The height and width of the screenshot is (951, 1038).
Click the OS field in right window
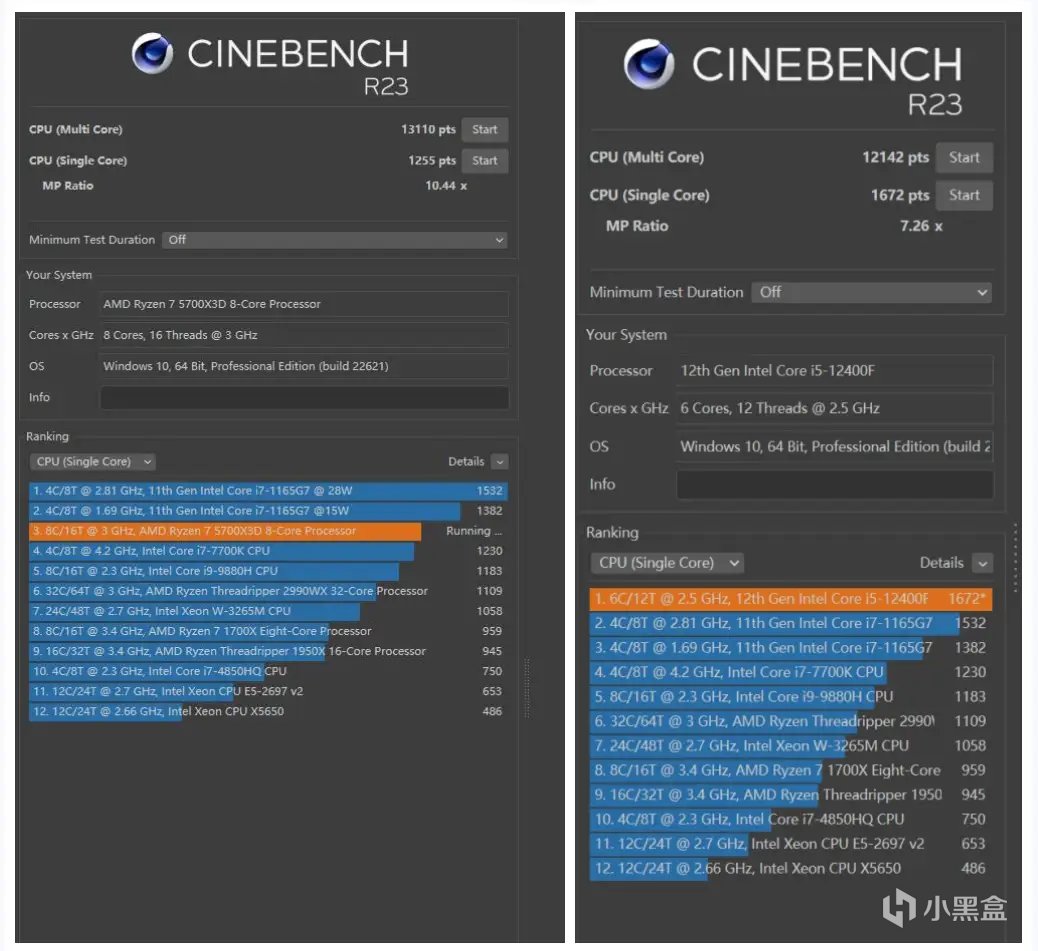click(x=835, y=447)
